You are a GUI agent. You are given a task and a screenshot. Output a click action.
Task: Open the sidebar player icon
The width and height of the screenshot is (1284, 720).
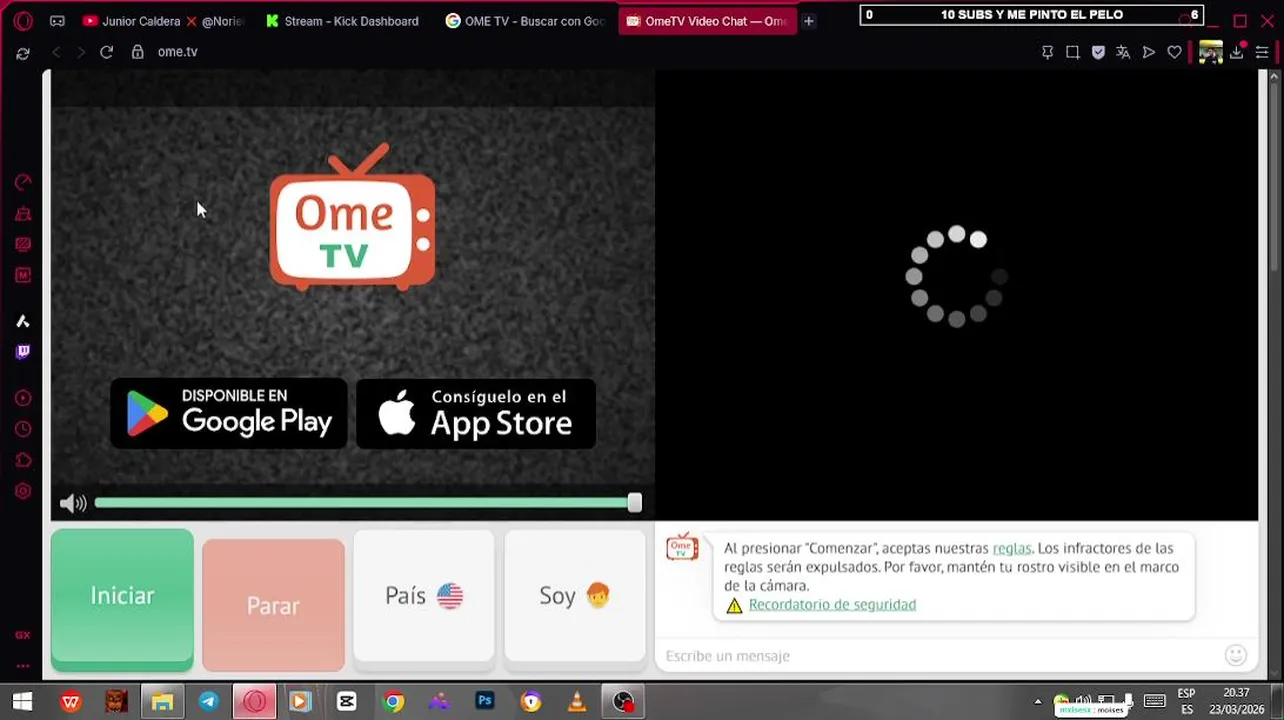(x=23, y=398)
